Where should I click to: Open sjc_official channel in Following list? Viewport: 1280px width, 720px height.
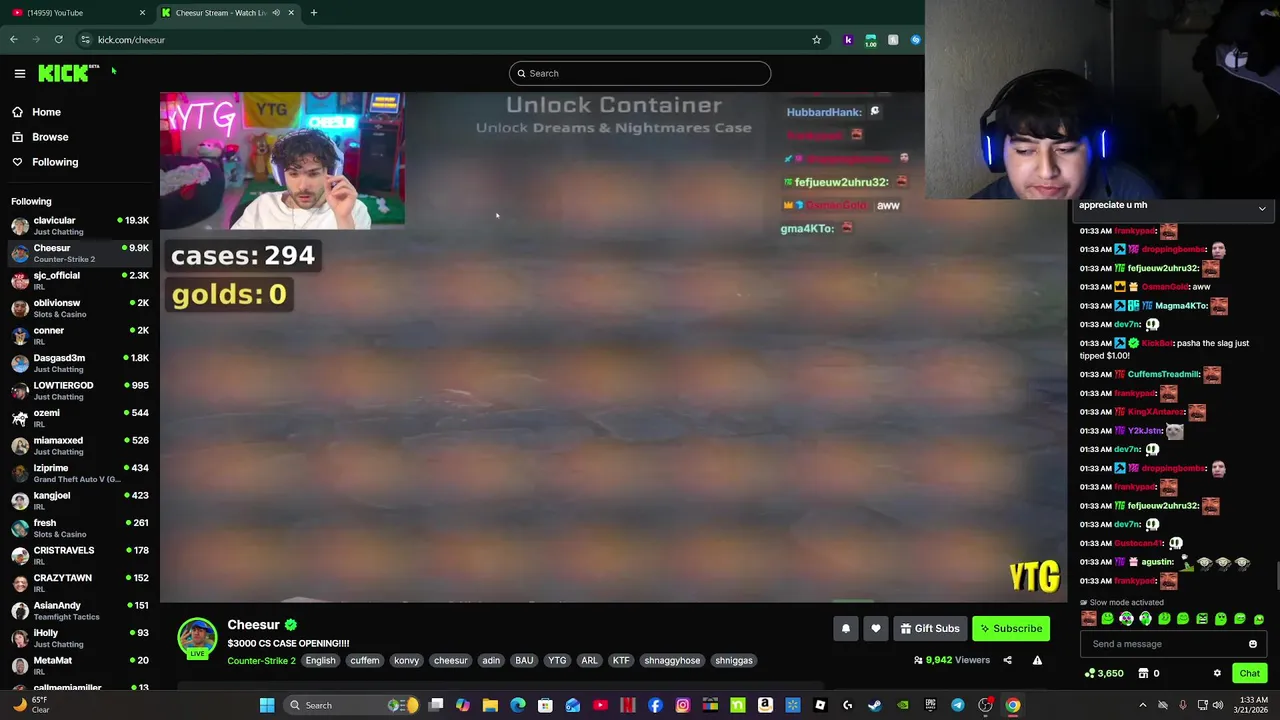pos(80,281)
